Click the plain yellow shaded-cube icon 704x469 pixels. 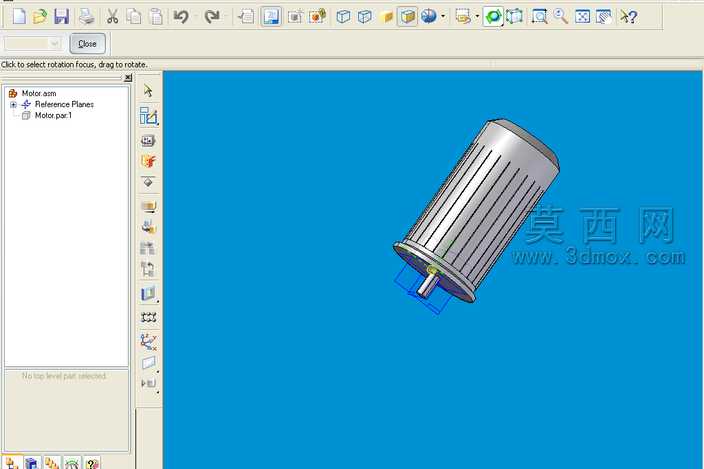coord(386,17)
